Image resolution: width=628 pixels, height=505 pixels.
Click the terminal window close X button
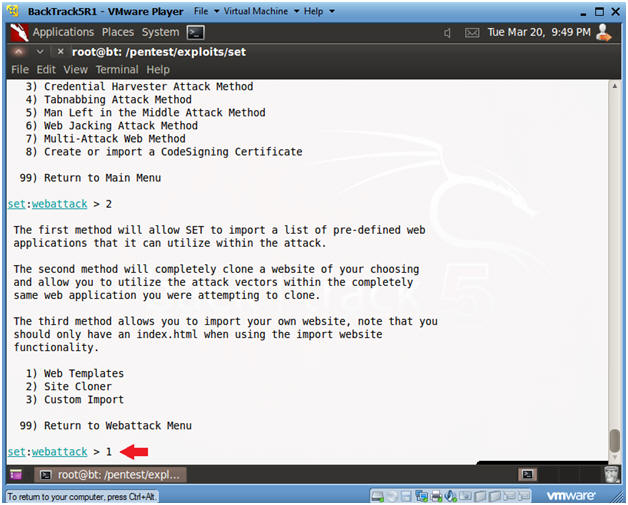click(60, 52)
